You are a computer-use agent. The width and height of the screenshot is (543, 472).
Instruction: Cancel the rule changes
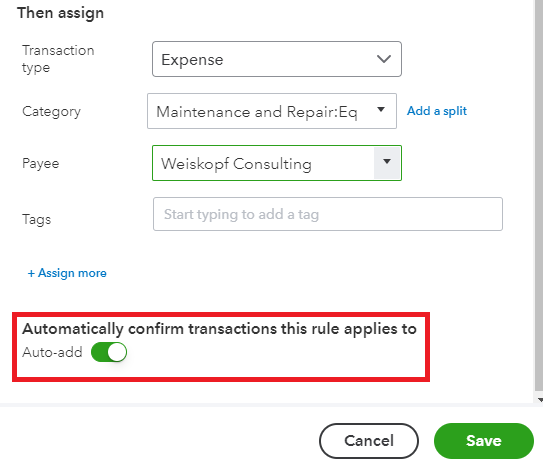(x=369, y=440)
